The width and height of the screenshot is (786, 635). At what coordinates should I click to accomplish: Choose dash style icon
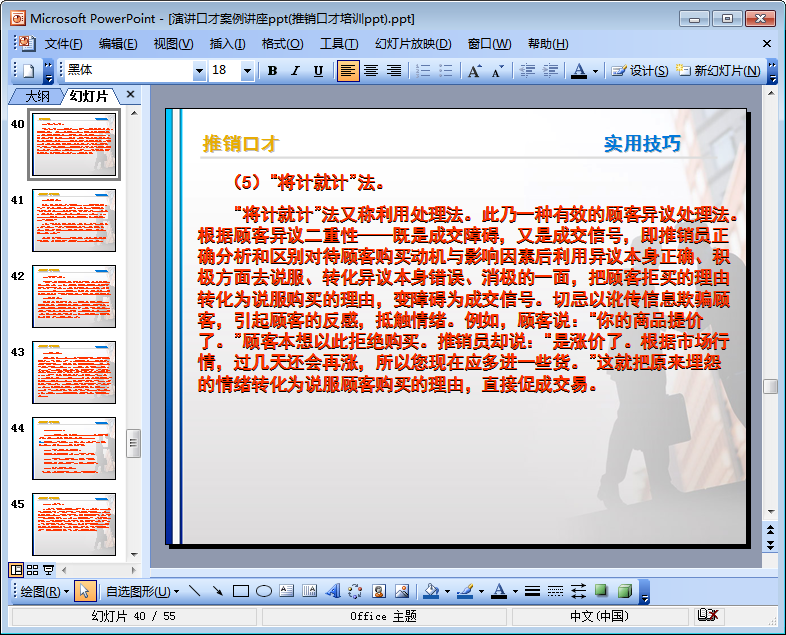click(555, 591)
